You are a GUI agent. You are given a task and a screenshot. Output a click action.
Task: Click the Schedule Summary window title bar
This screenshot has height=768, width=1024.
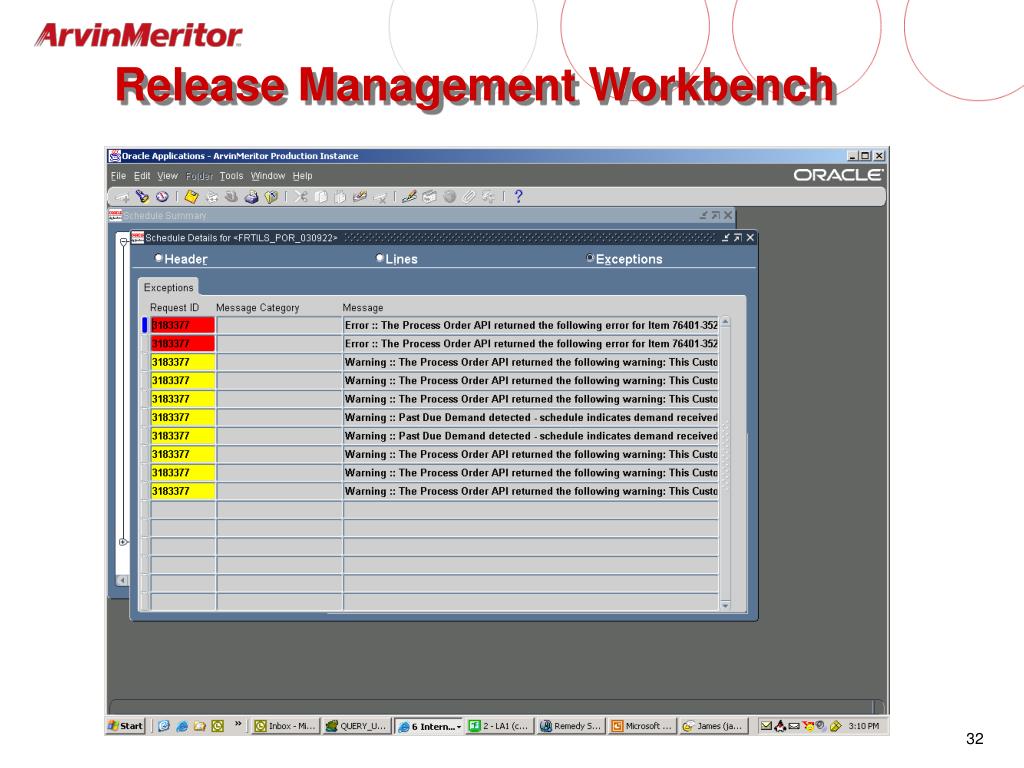pyautogui.click(x=421, y=216)
